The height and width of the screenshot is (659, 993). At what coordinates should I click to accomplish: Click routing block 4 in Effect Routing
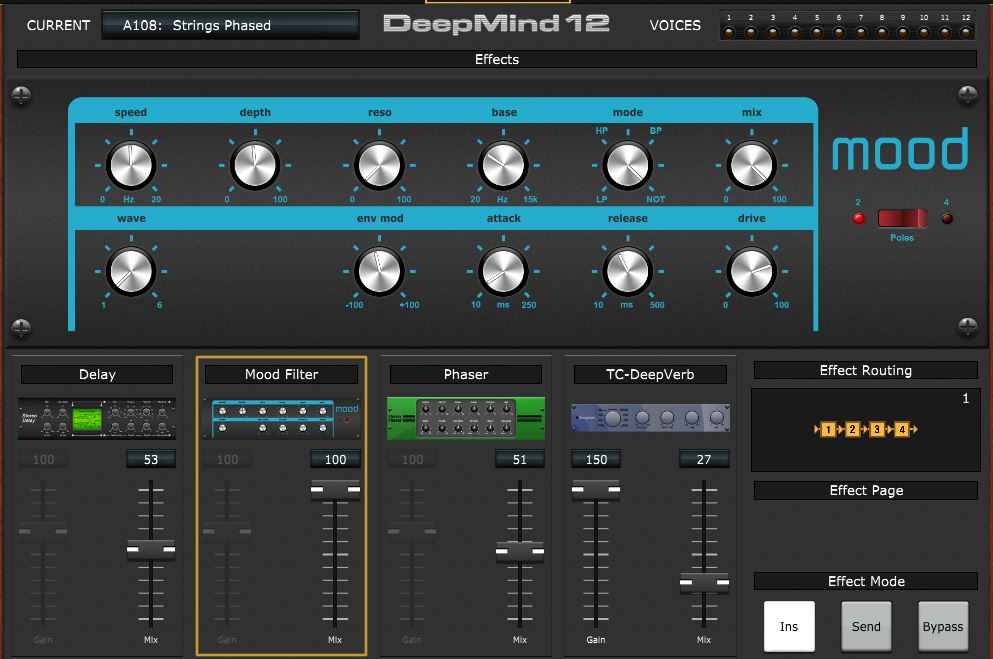[x=902, y=430]
